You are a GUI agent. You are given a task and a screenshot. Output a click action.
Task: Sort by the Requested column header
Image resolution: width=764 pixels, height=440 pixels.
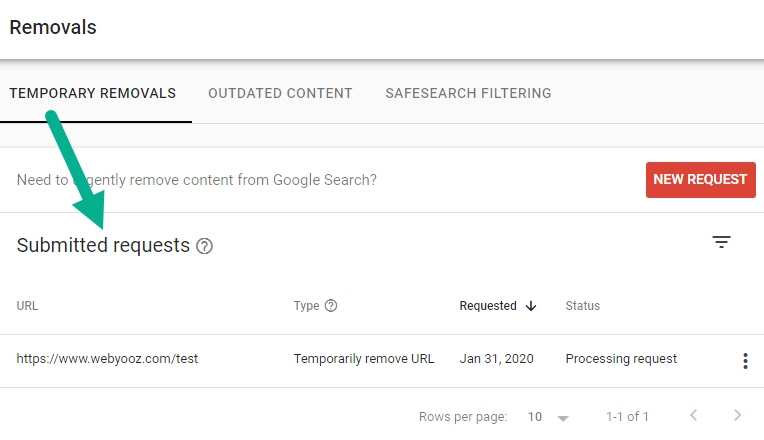tap(488, 306)
